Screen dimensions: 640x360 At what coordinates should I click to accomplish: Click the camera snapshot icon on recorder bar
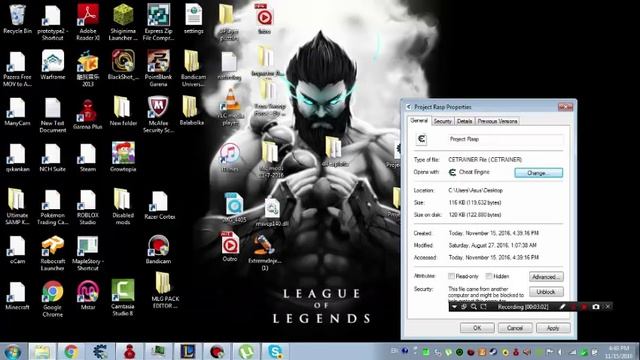(596, 307)
